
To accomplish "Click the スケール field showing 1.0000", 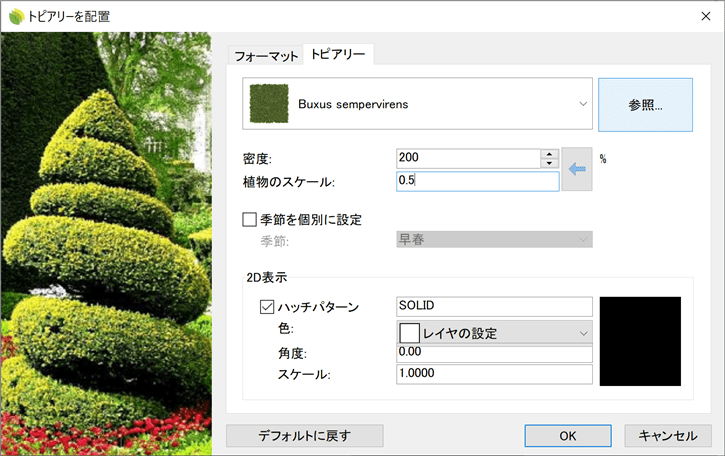I will pos(494,374).
